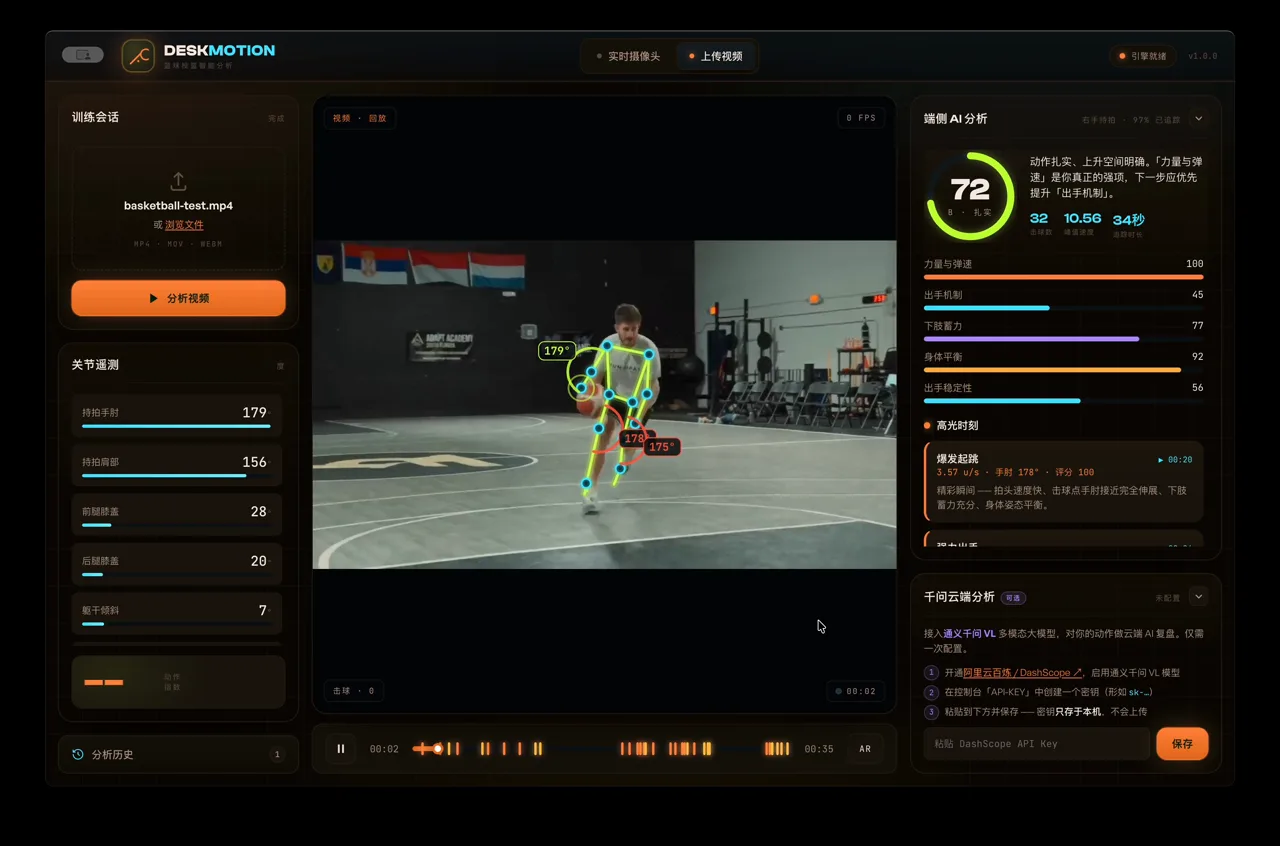Click the DeskMotion logo icon
This screenshot has height=846, width=1280.
tap(138, 56)
